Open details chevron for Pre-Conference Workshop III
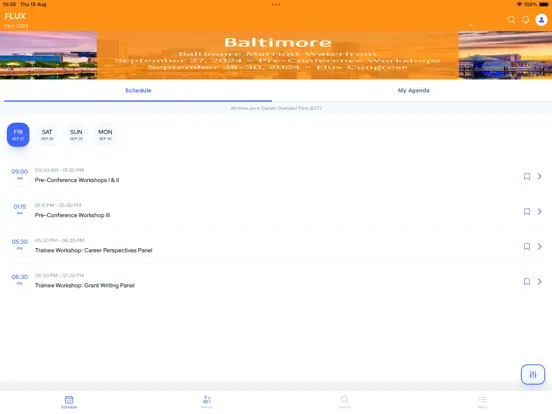Screen dimensions: 552x414 [x=539, y=212]
